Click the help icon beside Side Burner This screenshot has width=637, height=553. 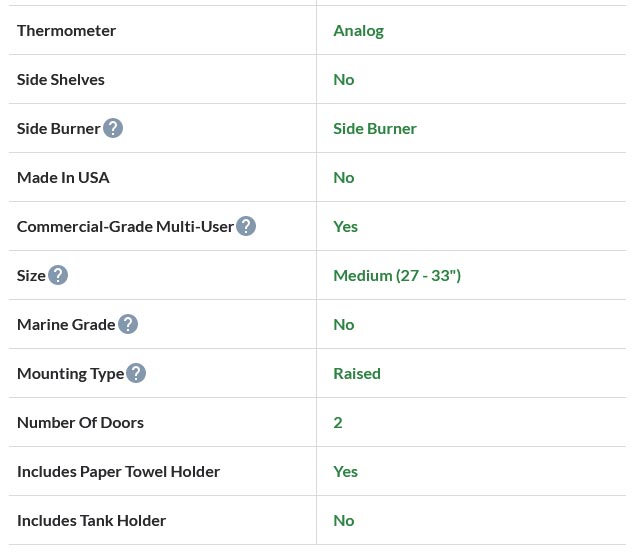click(113, 128)
